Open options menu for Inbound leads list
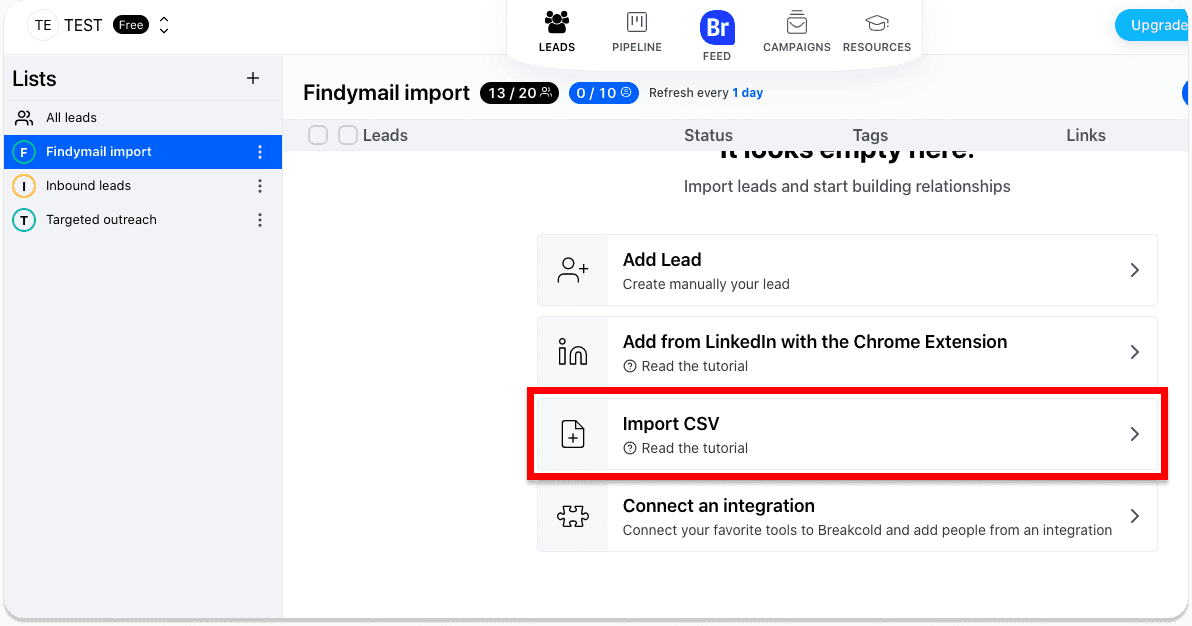 click(x=260, y=186)
